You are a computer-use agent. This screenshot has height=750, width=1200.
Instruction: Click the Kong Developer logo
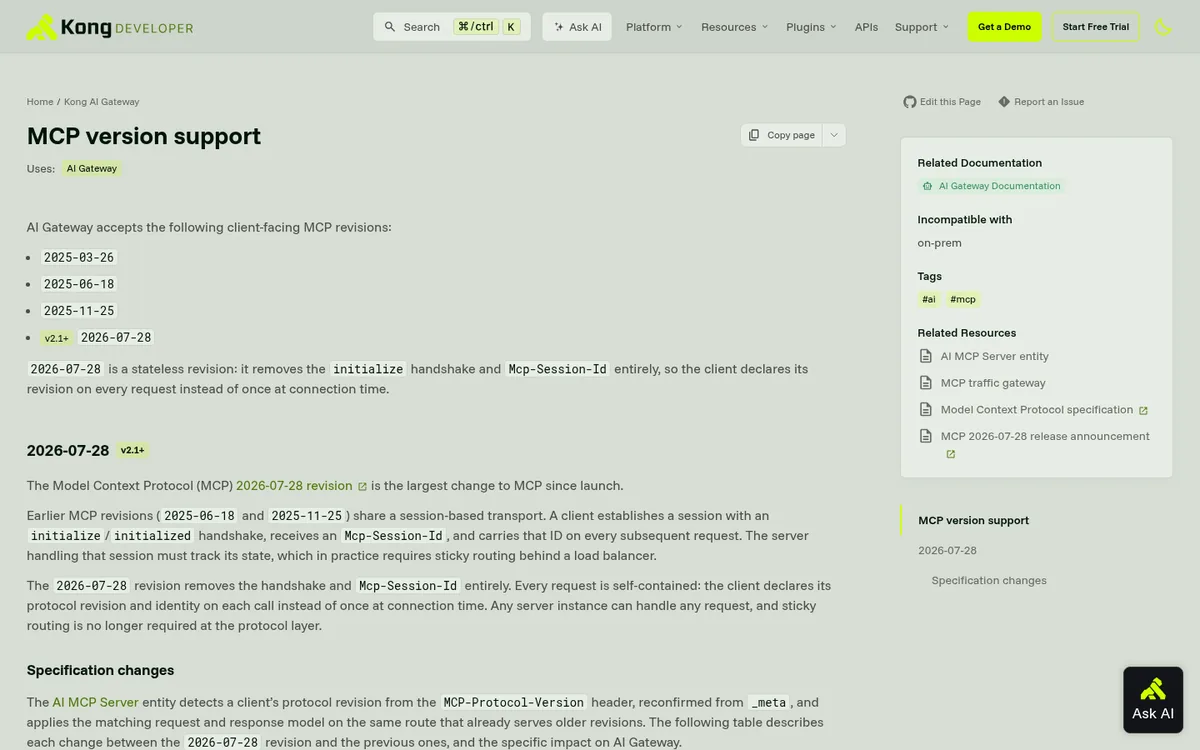point(110,27)
